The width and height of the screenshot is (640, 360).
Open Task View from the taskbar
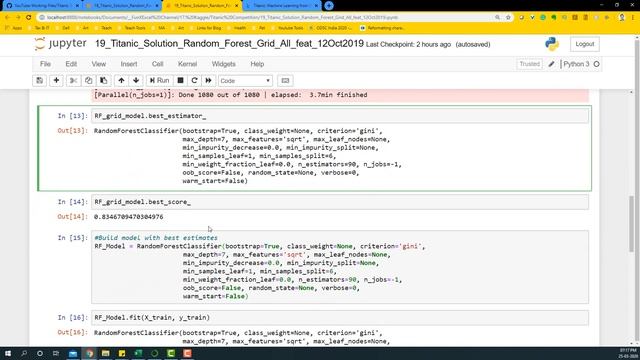coord(56,353)
